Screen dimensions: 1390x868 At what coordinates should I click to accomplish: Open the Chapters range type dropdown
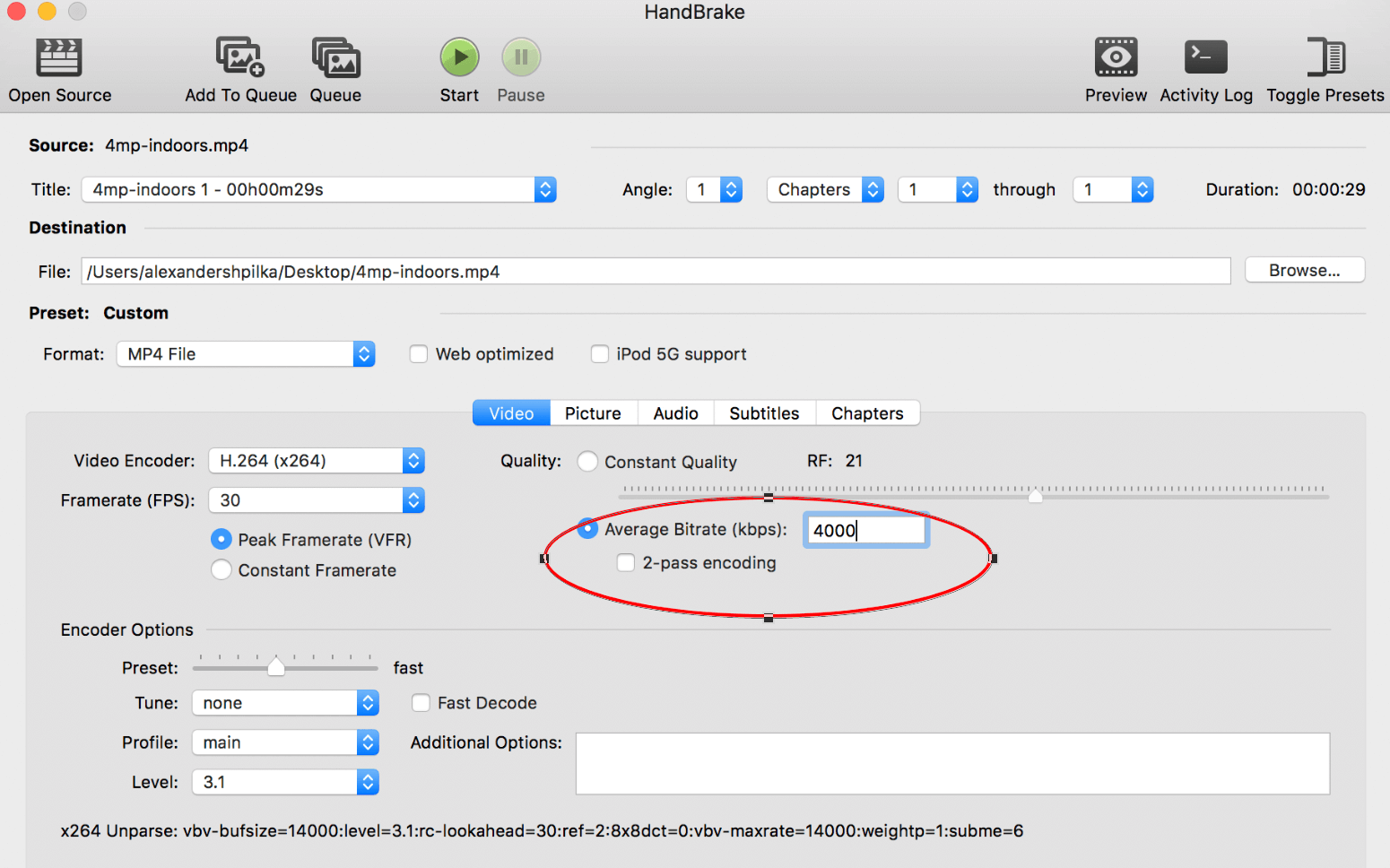pyautogui.click(x=825, y=189)
